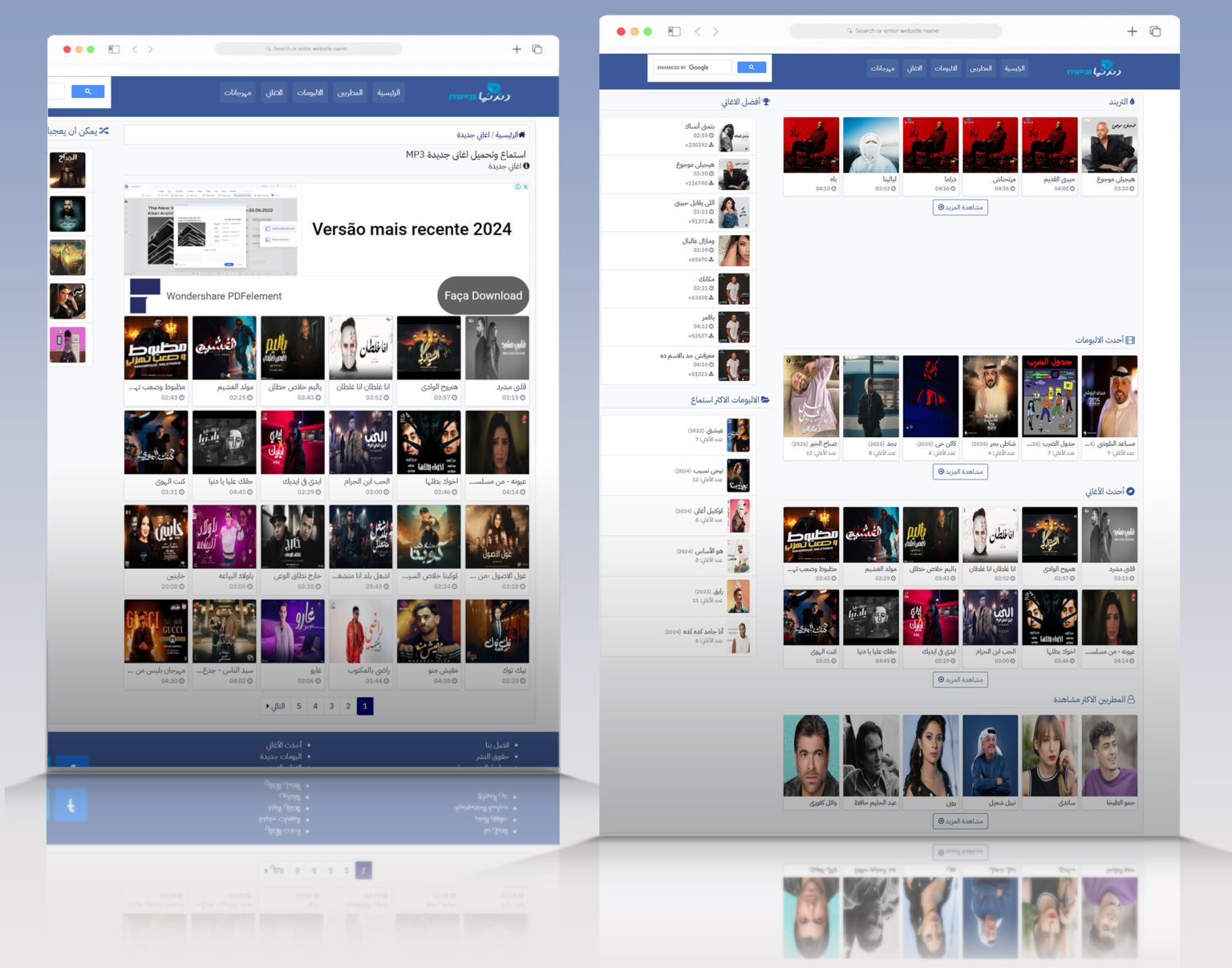
Task: Click the Tumblr social icon in the footer
Action: pos(70,805)
